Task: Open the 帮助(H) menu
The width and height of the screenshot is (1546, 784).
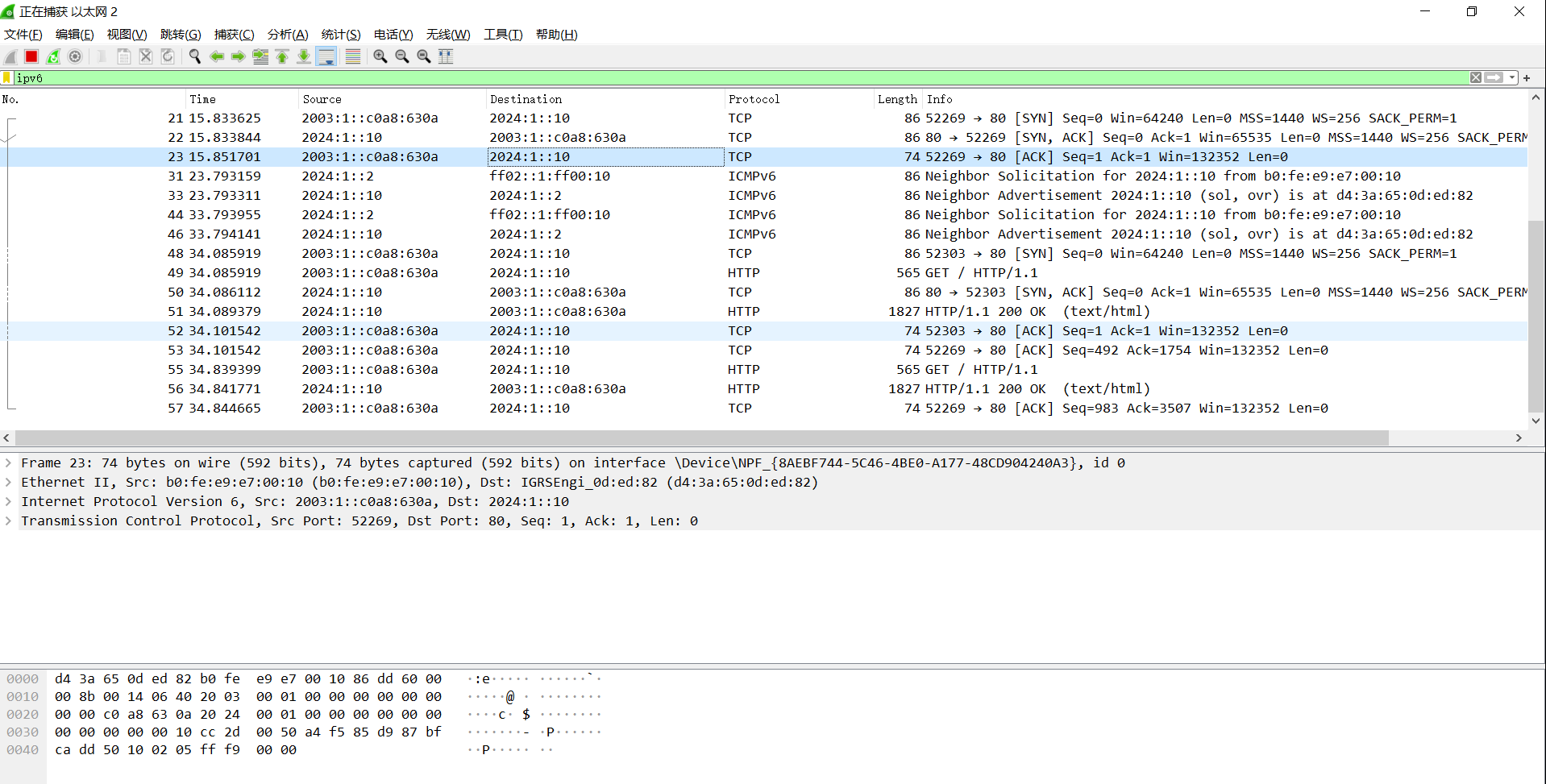Action: [x=557, y=35]
